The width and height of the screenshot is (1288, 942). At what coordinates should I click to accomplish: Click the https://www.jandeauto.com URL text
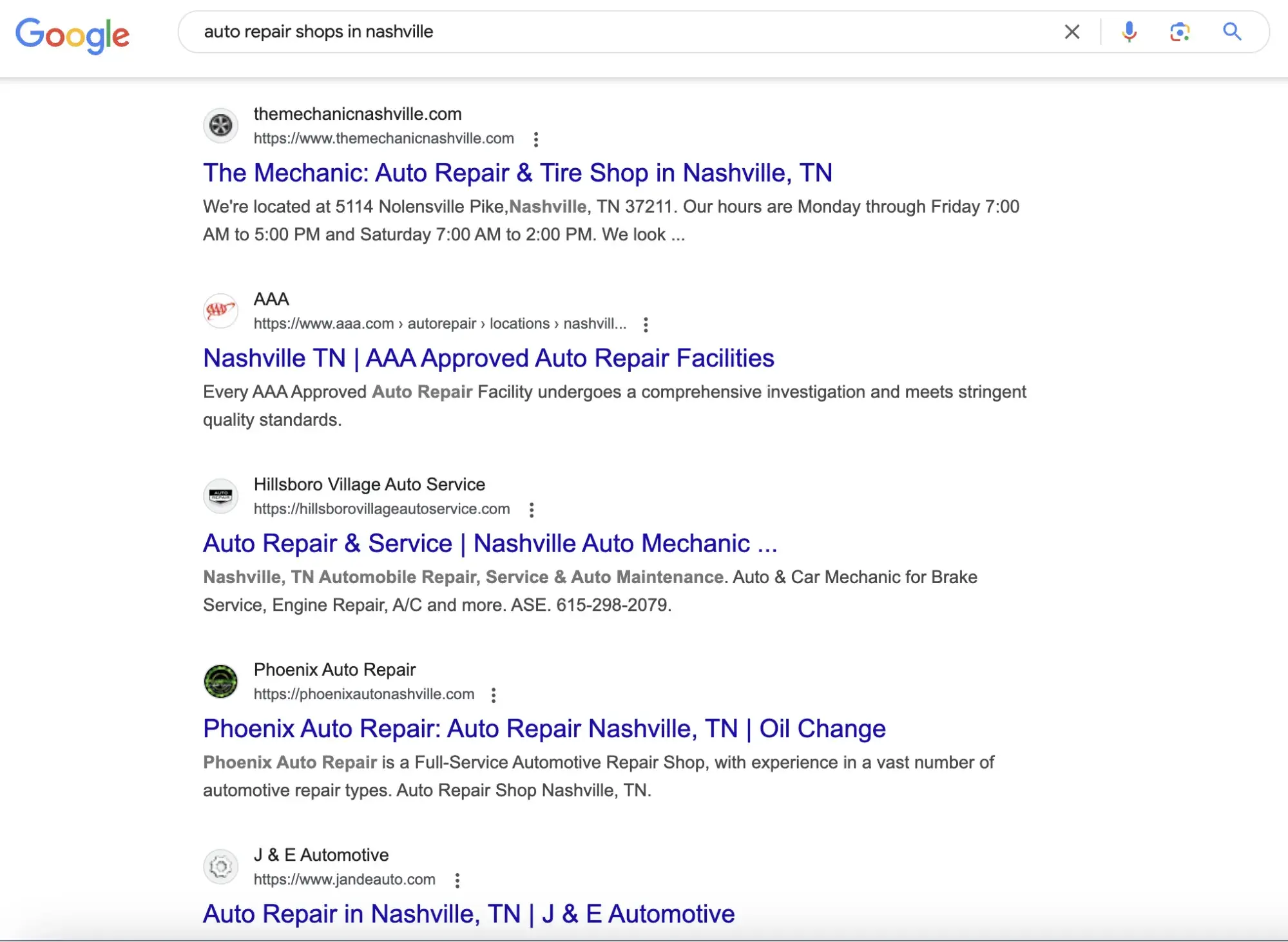(x=344, y=880)
